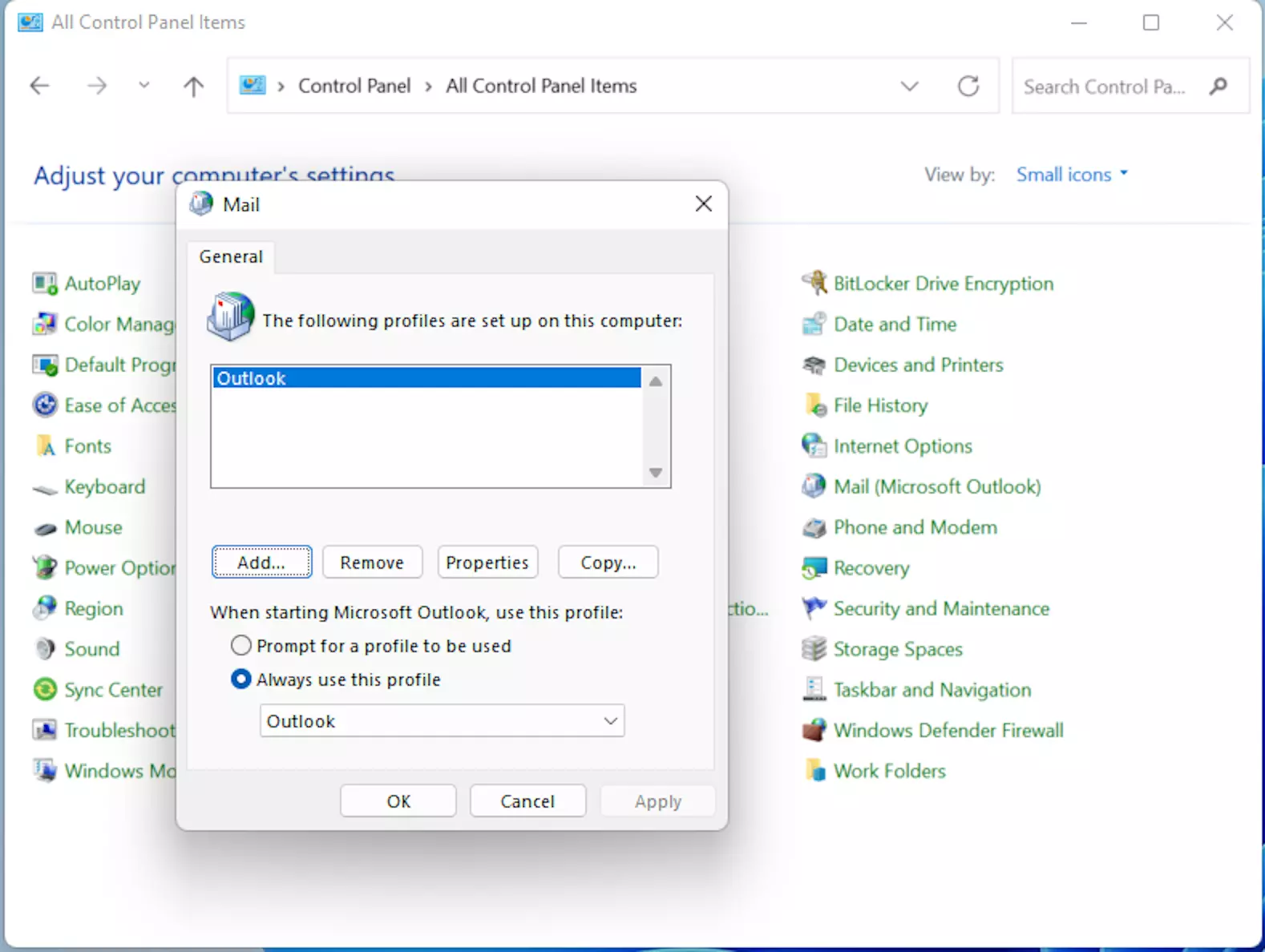Open the Small icons View by dropdown
This screenshot has width=1265, height=952.
coord(1072,175)
